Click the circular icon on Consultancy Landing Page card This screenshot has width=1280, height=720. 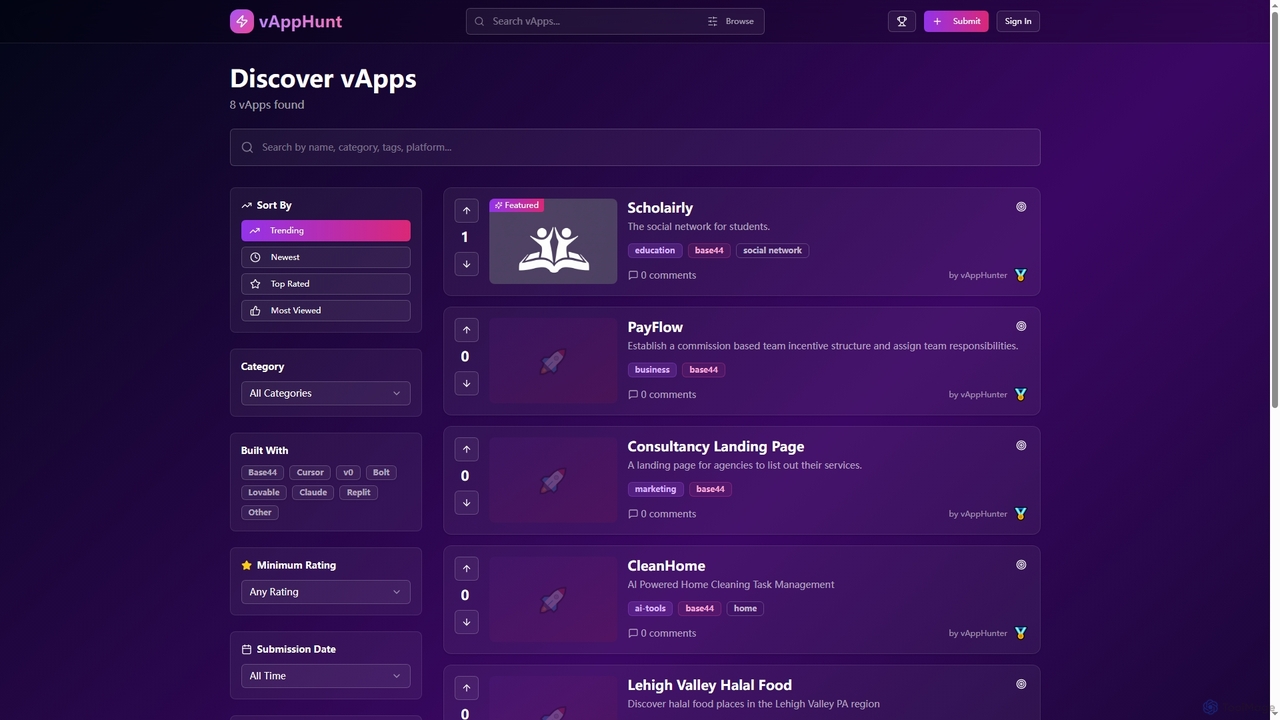point(1021,445)
